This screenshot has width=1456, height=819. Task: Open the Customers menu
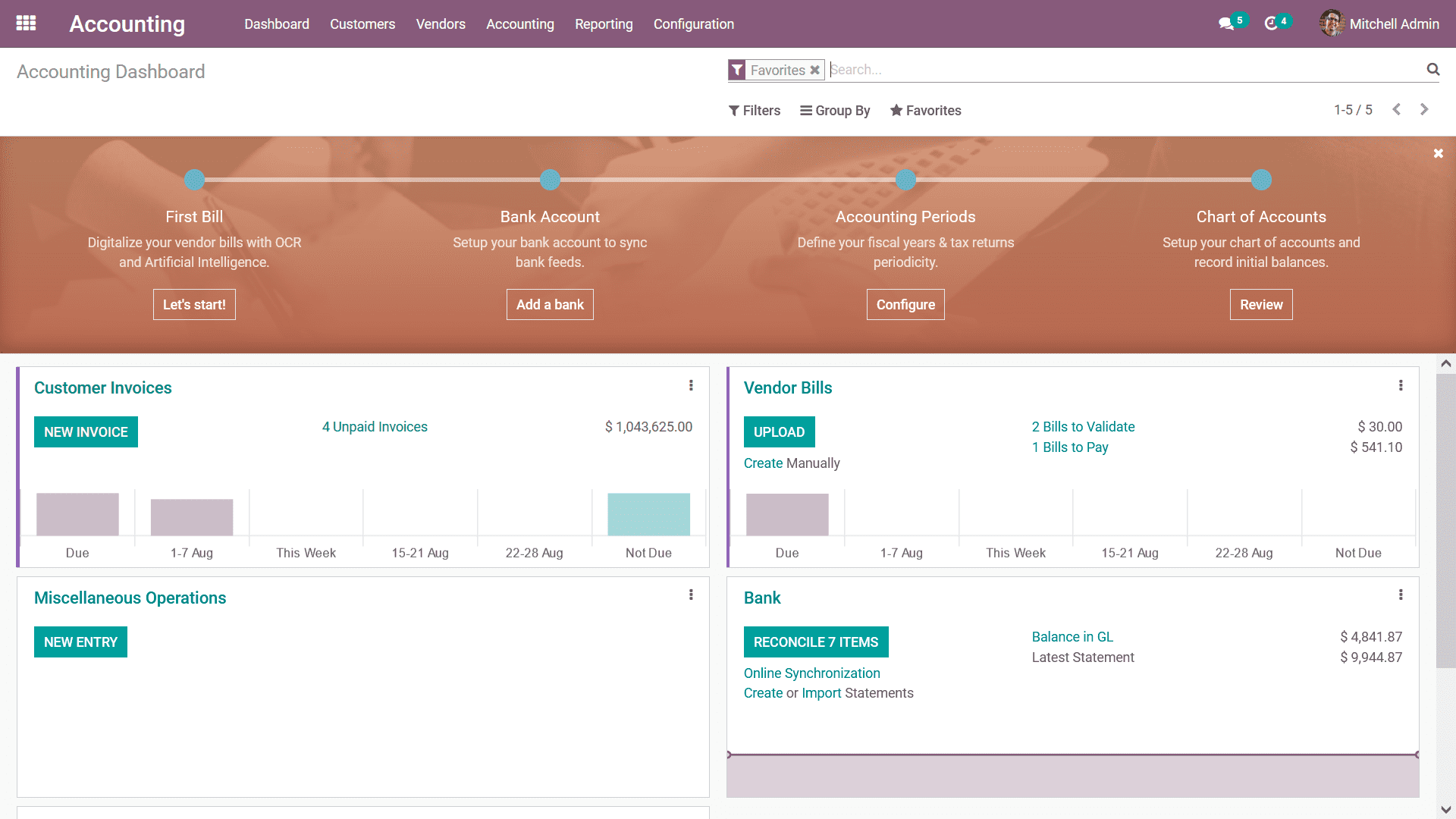point(362,24)
